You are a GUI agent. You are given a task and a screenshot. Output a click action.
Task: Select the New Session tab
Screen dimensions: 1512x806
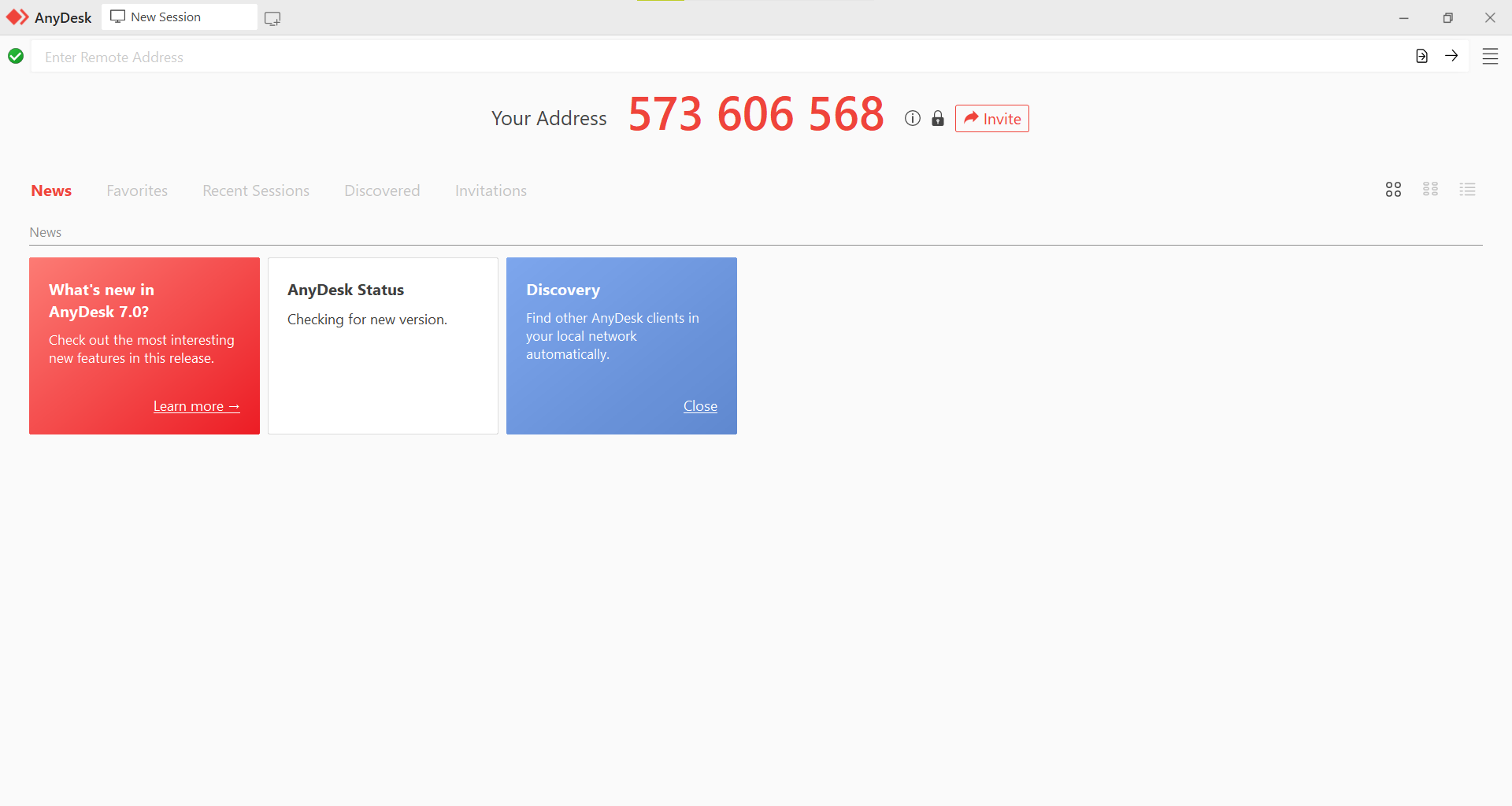pos(180,17)
